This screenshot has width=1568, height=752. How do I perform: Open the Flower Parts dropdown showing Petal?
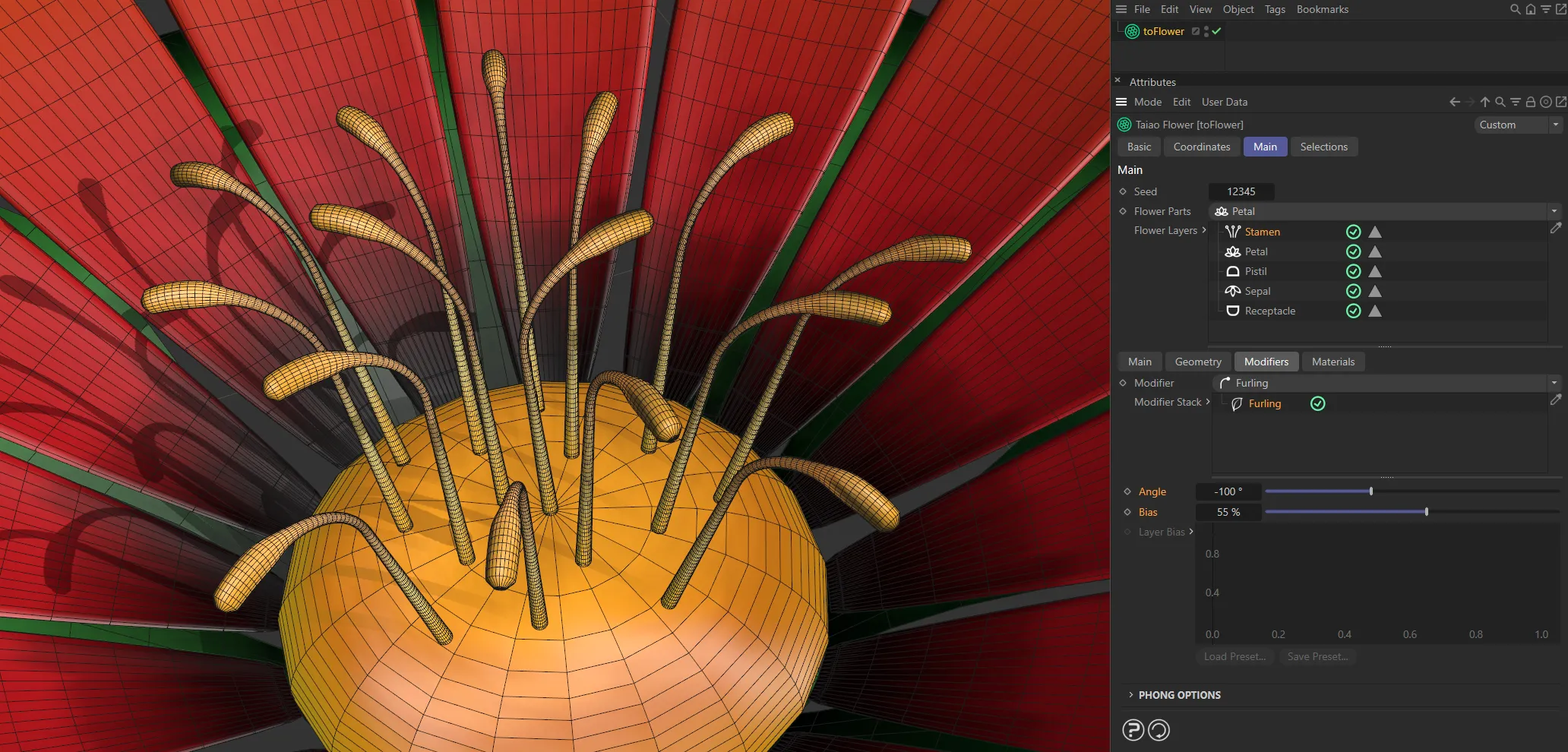(1554, 211)
